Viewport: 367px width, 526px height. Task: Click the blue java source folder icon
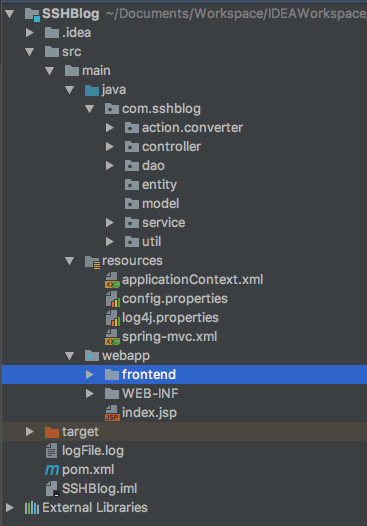pyautogui.click(x=92, y=90)
